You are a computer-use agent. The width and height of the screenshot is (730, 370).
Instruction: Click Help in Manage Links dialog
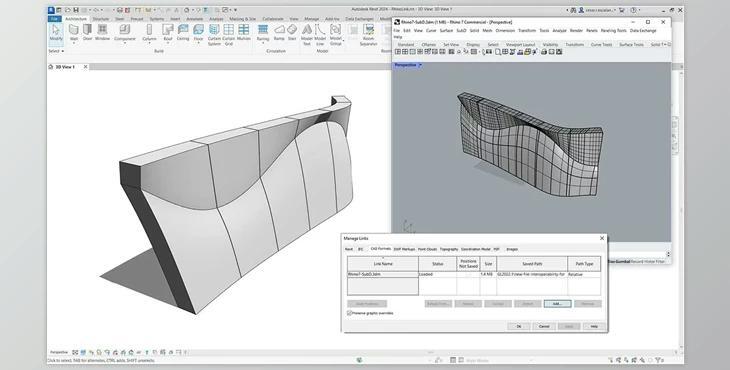[594, 327]
